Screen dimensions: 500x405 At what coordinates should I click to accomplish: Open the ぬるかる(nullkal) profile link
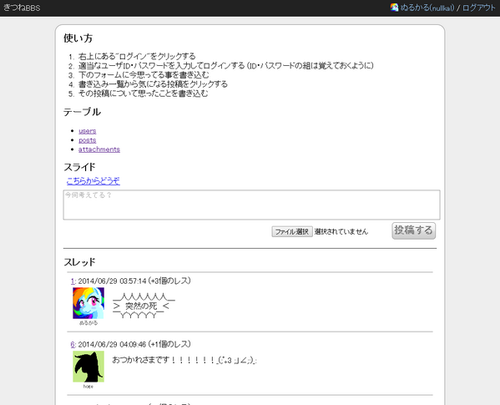click(427, 8)
